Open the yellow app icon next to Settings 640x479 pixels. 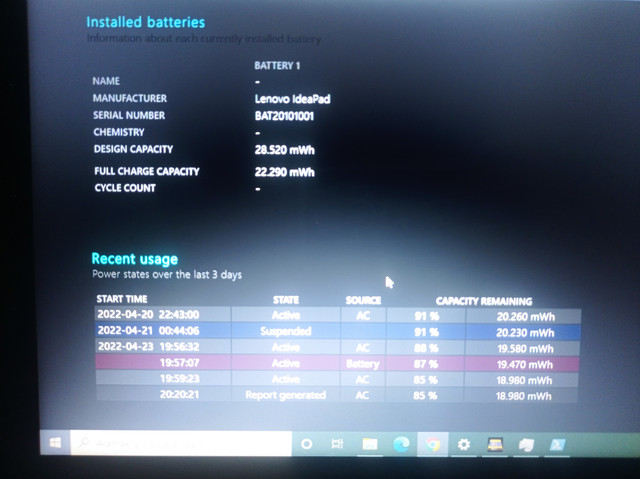click(x=495, y=445)
